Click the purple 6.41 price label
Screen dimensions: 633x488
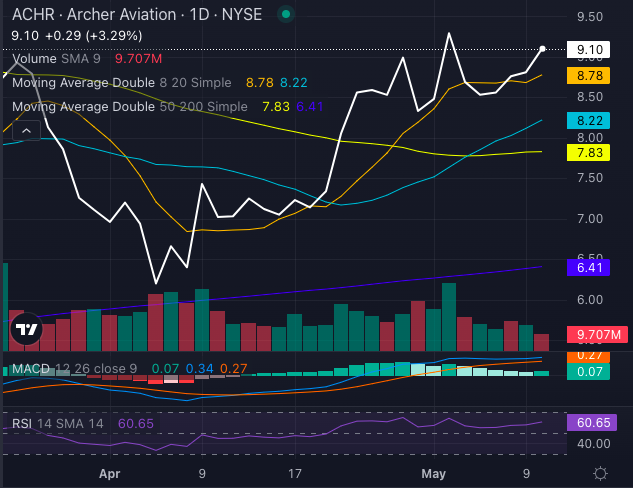coord(588,268)
